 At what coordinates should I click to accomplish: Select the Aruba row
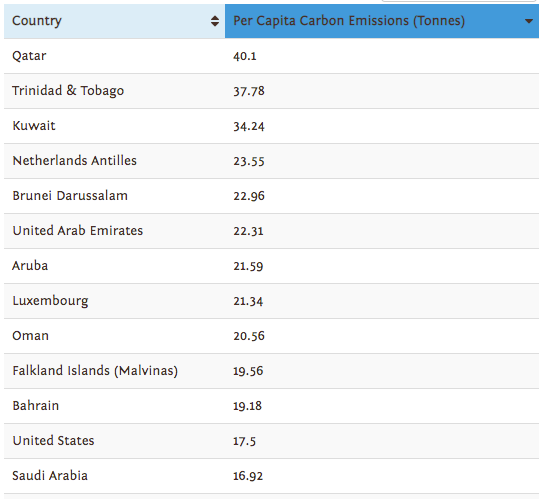[x=271, y=266]
